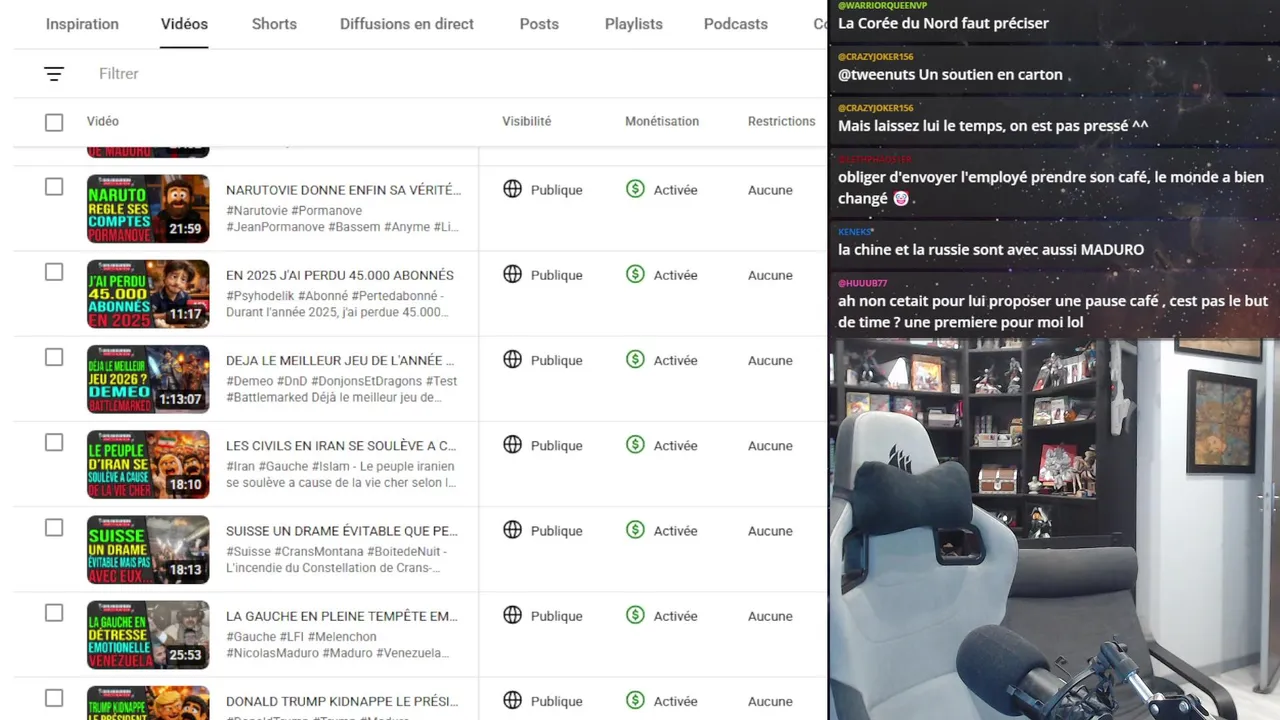Screen dimensions: 1280x720
Task: Open the Publique visibility dropdown for the LES CIVILS EN IRAN video
Action: pyautogui.click(x=556, y=446)
